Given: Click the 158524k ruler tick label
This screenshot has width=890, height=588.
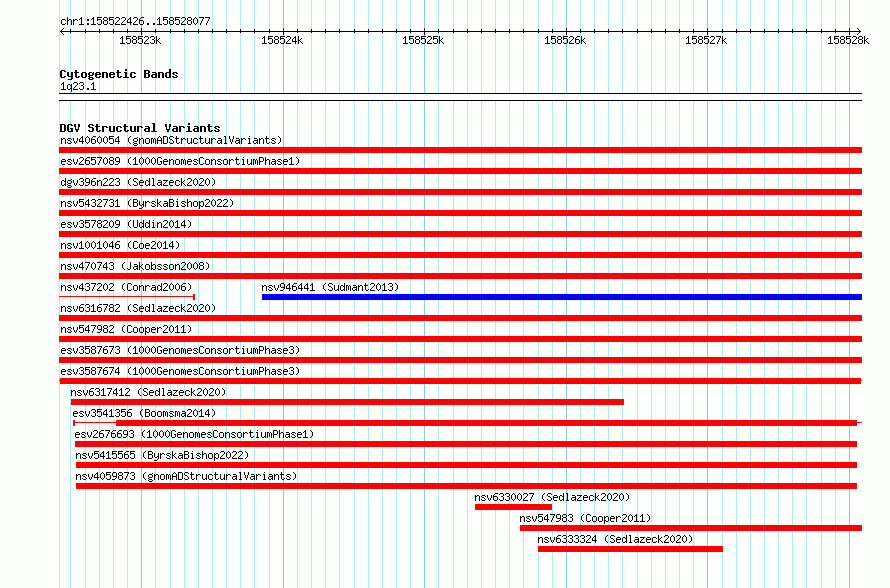Looking at the screenshot, I should pyautogui.click(x=282, y=40).
